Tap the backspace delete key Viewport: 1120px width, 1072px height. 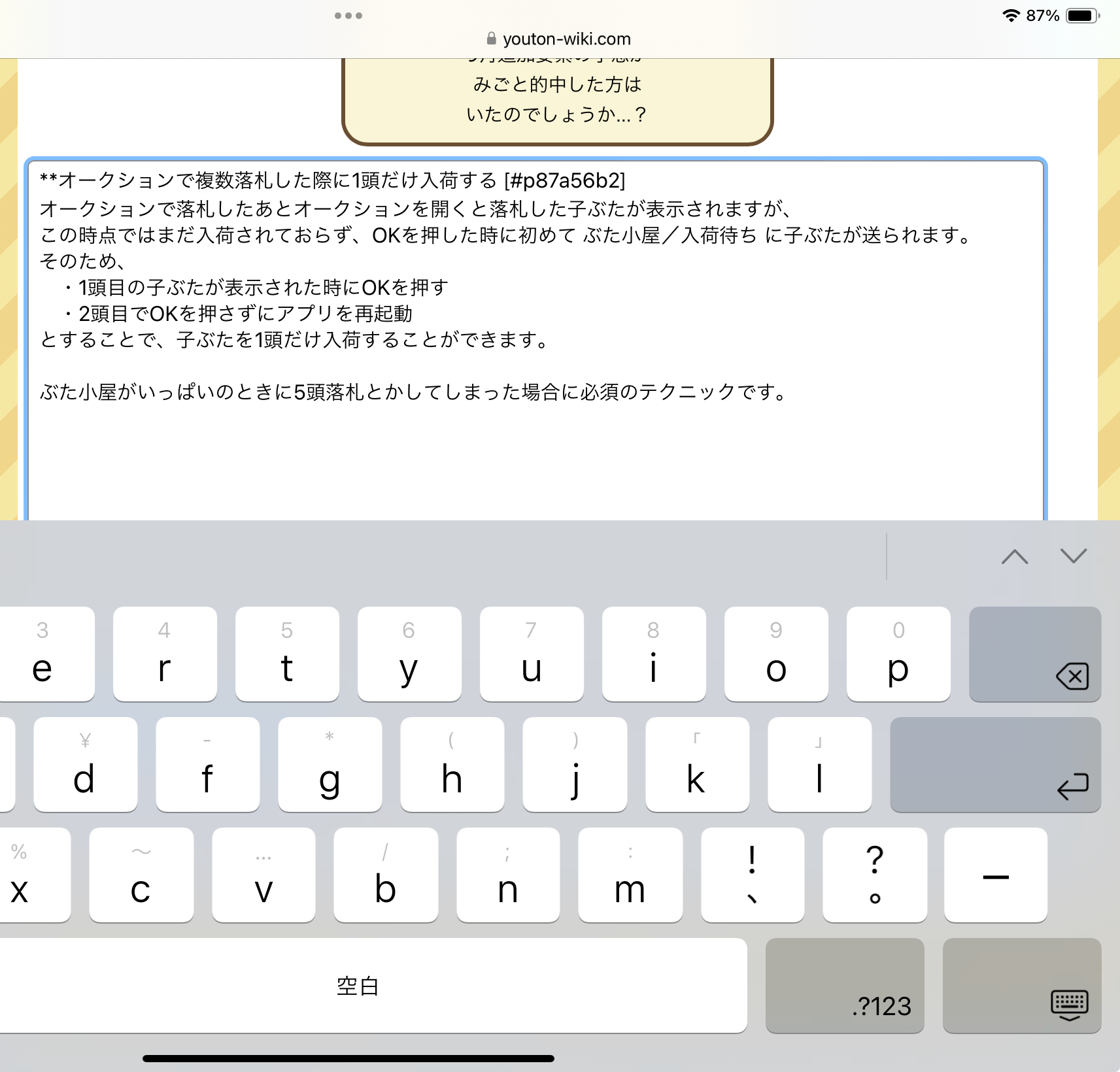tap(1034, 654)
